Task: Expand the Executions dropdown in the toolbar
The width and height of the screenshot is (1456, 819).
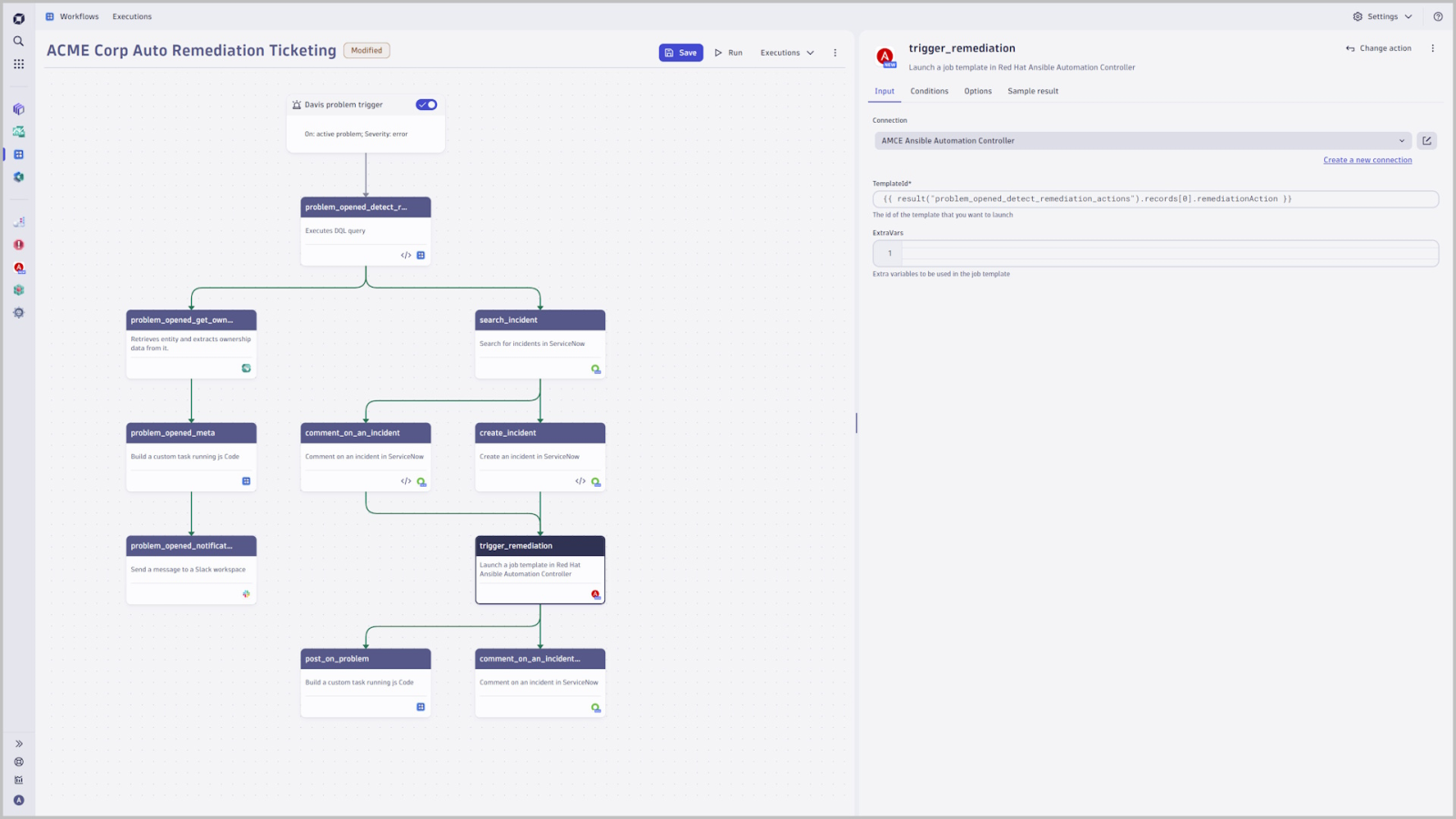Action: tap(785, 52)
